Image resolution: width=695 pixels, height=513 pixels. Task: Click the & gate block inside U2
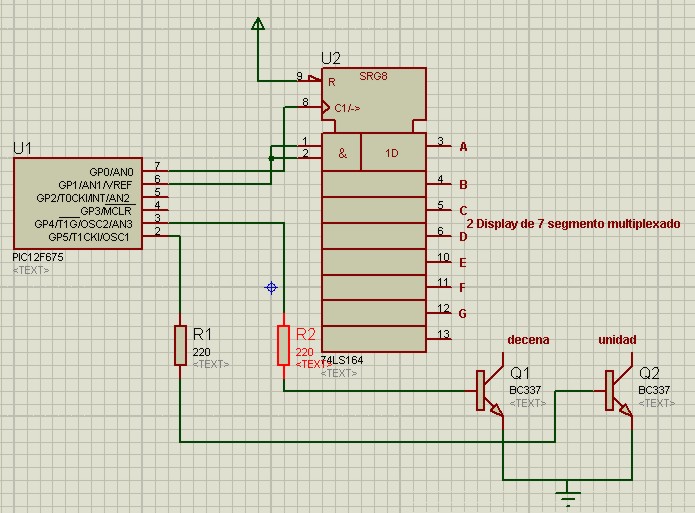(x=341, y=153)
